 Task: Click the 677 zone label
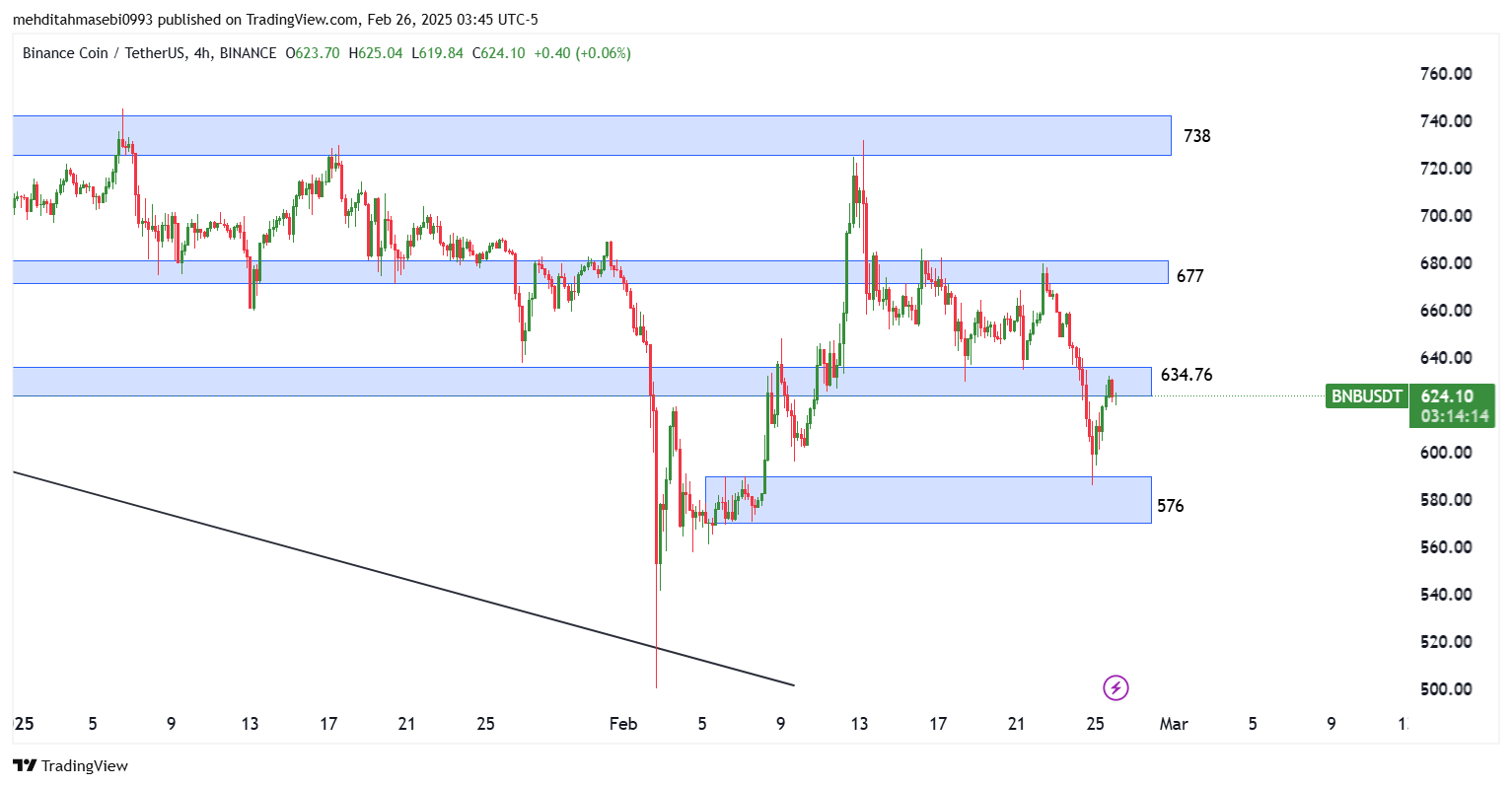(x=1189, y=276)
